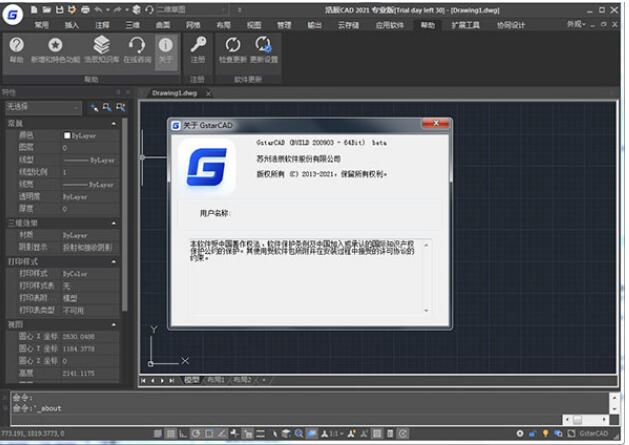Toggle lineweight display in status bar
Viewport: 629px width, 445px height.
click(261, 433)
